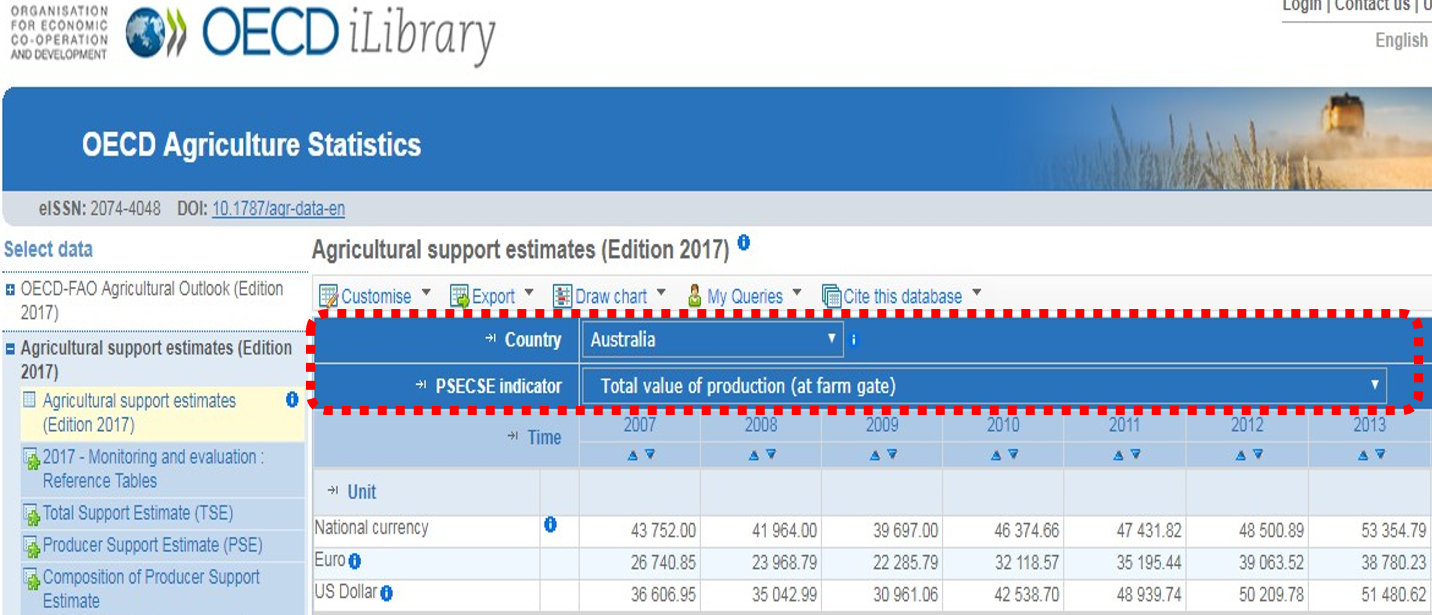Screen dimensions: 1432x615
Task: Select English language option
Action: coord(1402,41)
